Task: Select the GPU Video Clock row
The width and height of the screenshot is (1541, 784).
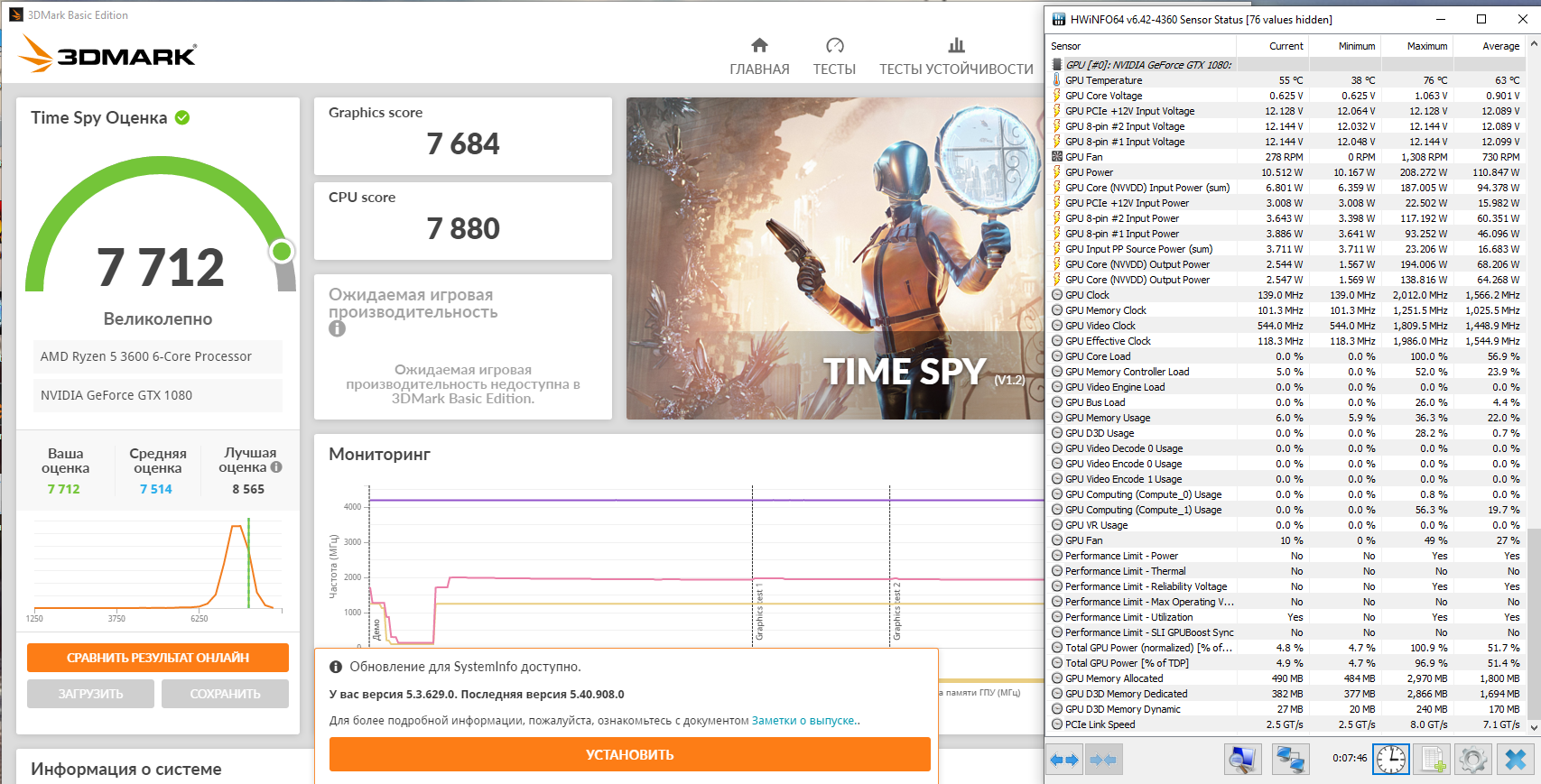Action: [x=1286, y=326]
